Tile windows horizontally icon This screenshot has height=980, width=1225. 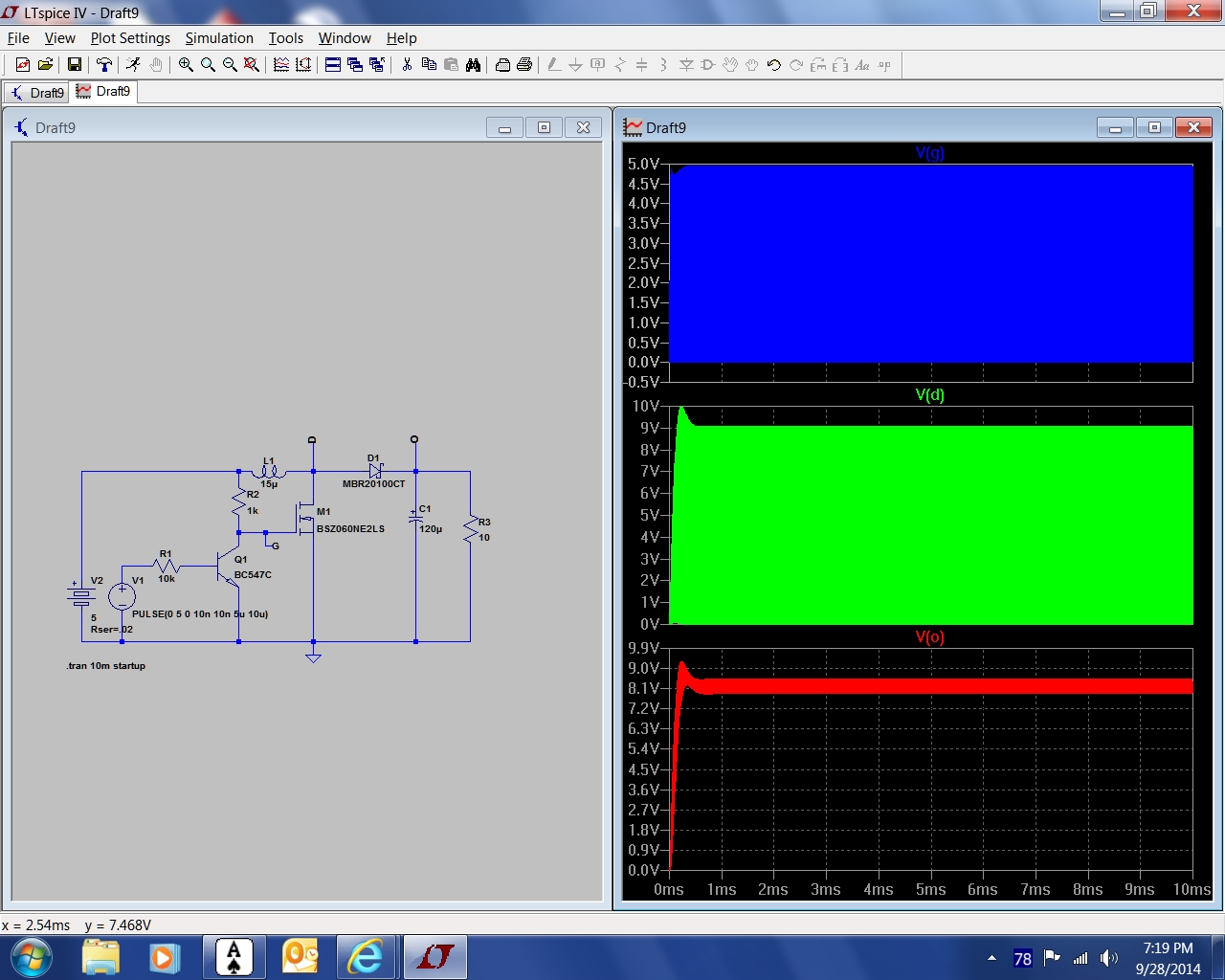[x=333, y=65]
